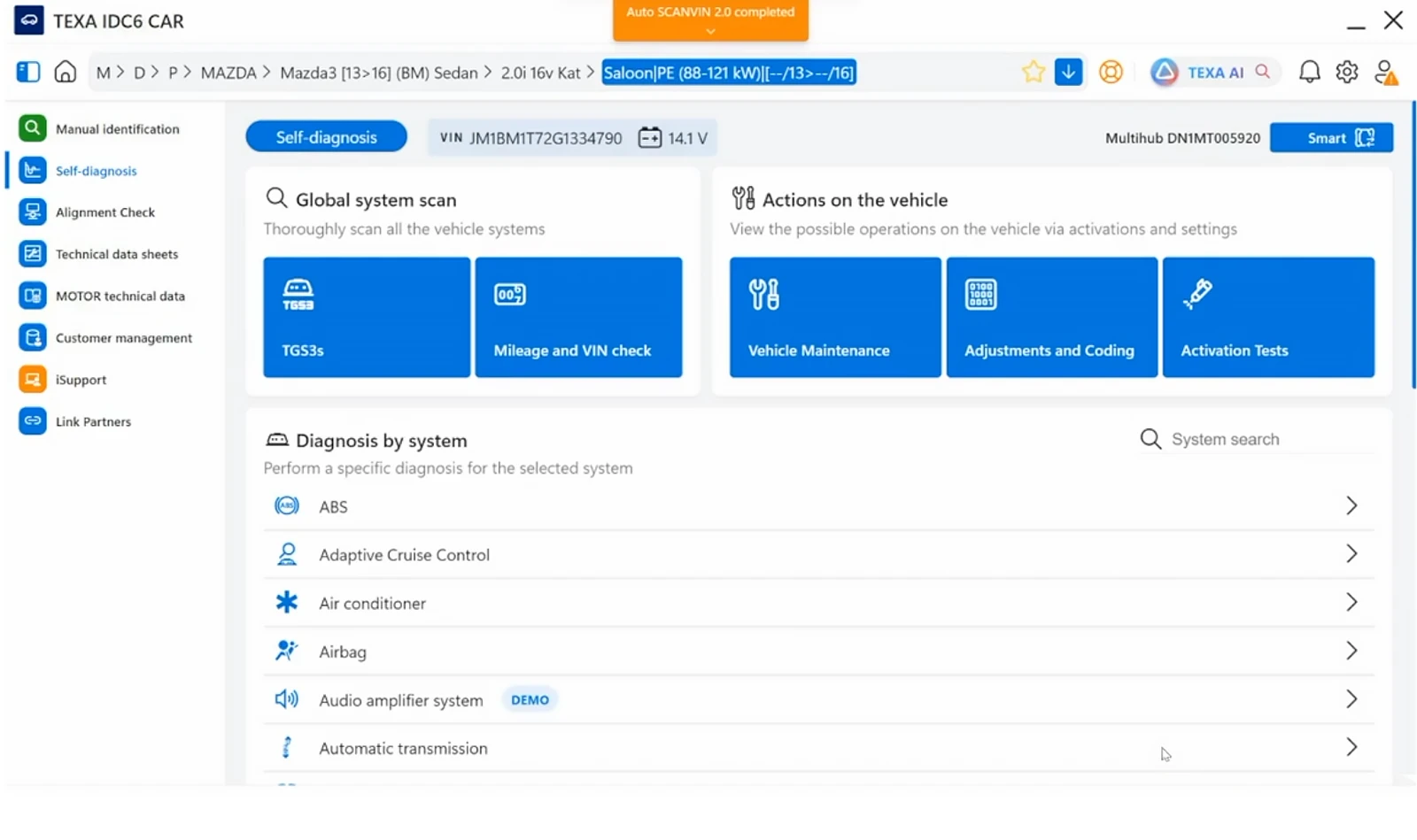Click the Automatic transmission icon
Image resolution: width=1417 pixels, height=840 pixels.
[x=286, y=748]
